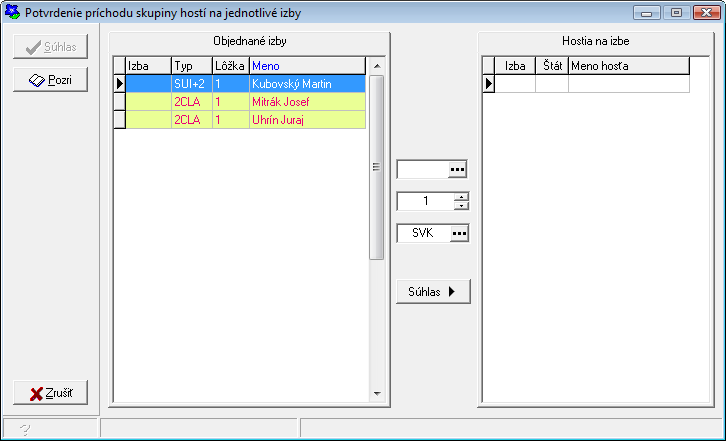Open the room lookup ellipsis button
The width and height of the screenshot is (726, 441).
click(457, 170)
